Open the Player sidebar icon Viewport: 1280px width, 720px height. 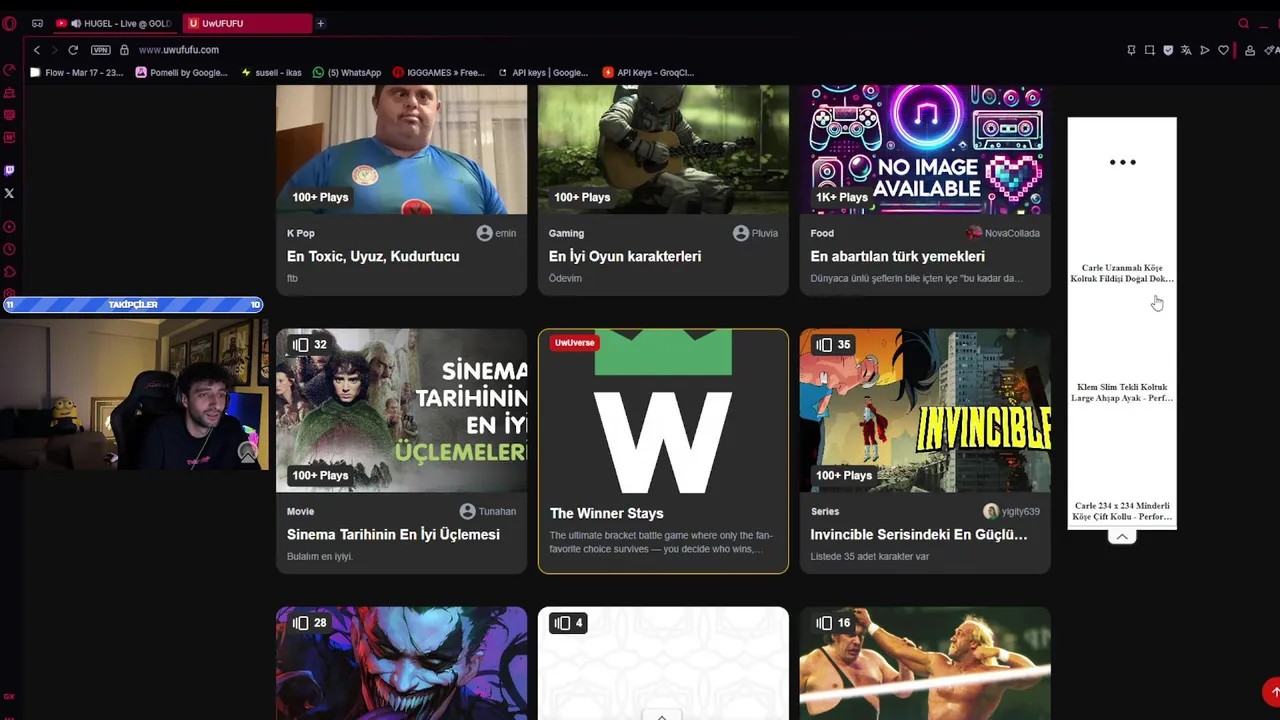click(x=9, y=227)
